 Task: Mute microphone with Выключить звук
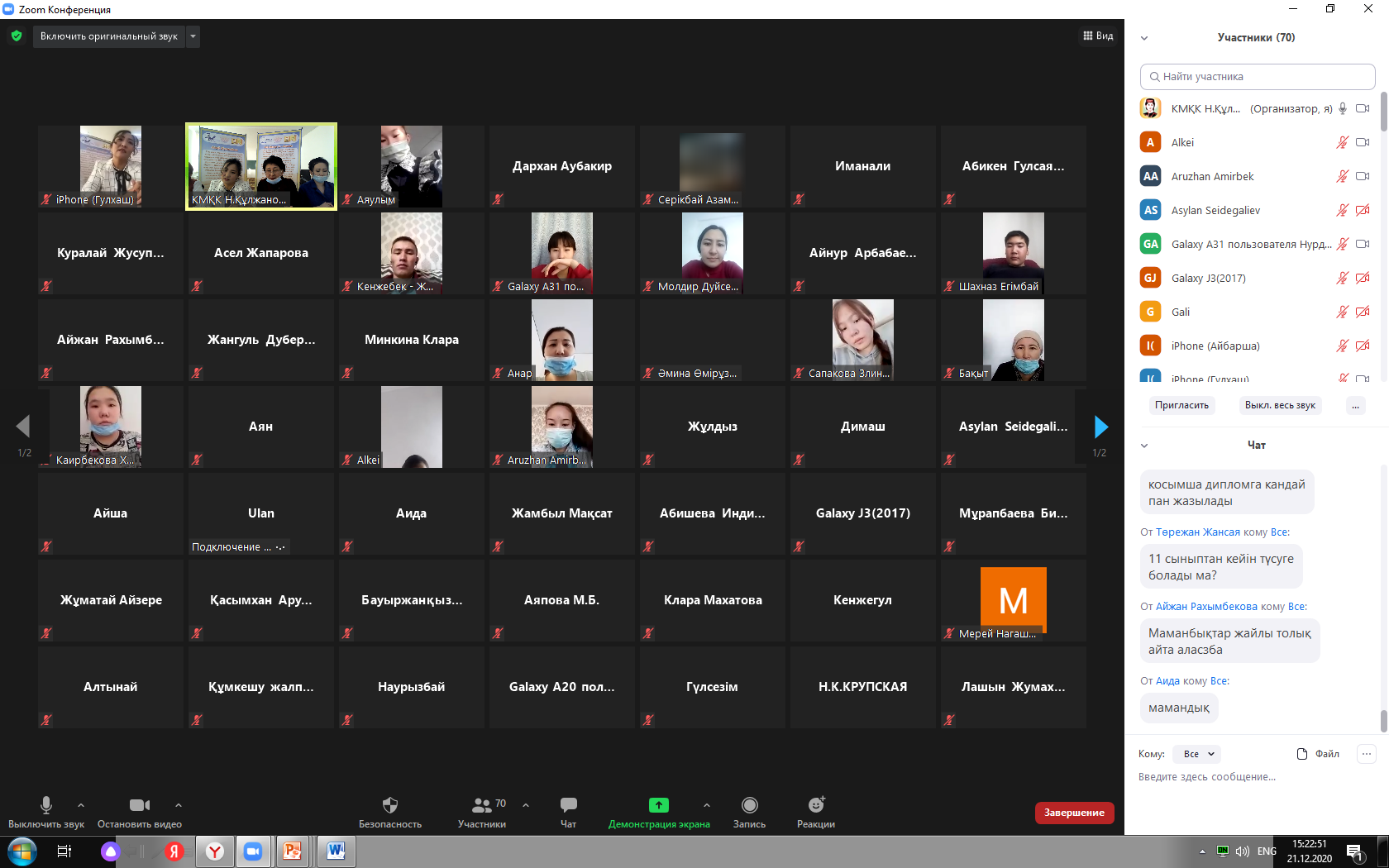(x=46, y=805)
